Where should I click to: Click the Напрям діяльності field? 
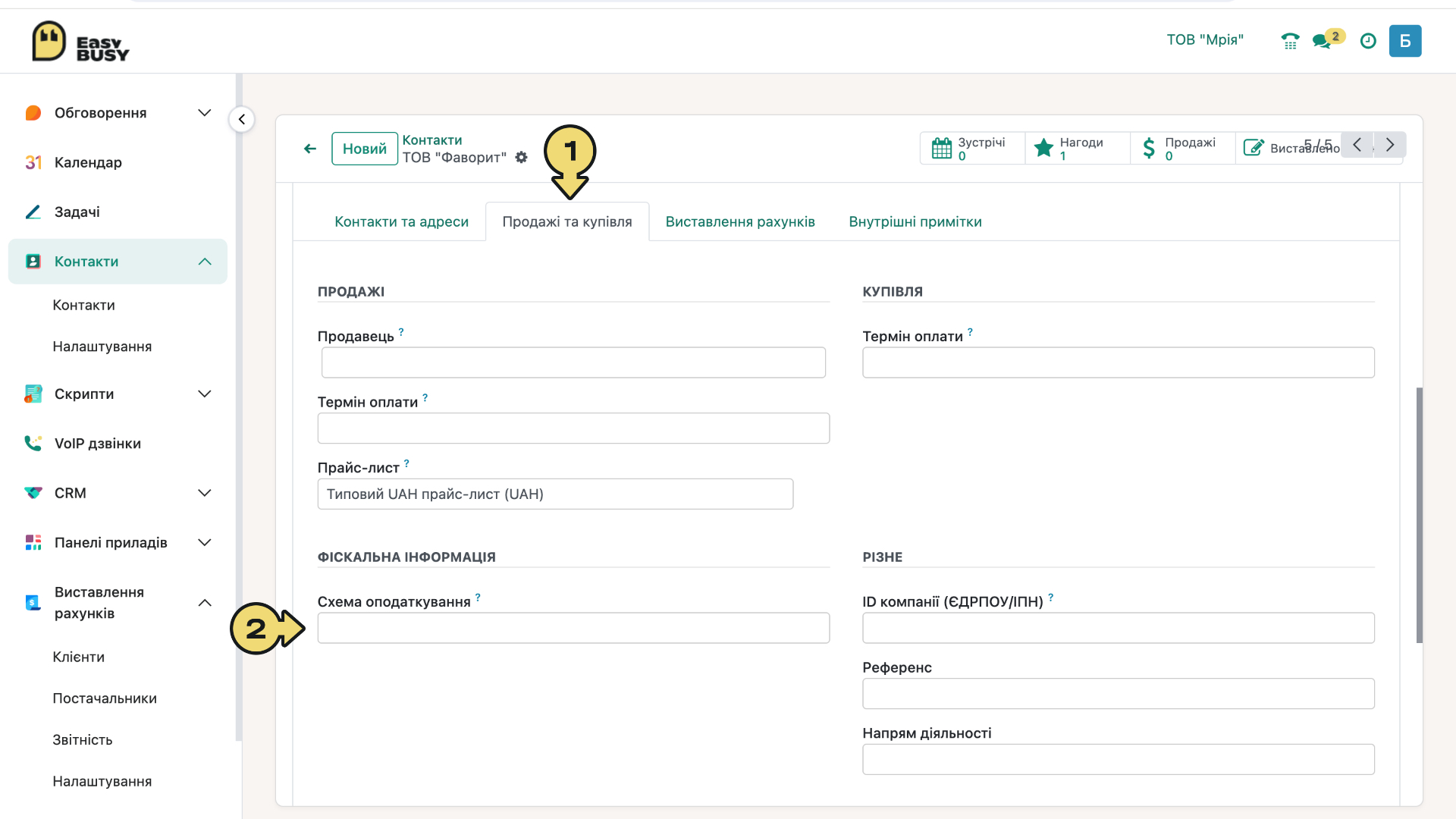point(1119,759)
